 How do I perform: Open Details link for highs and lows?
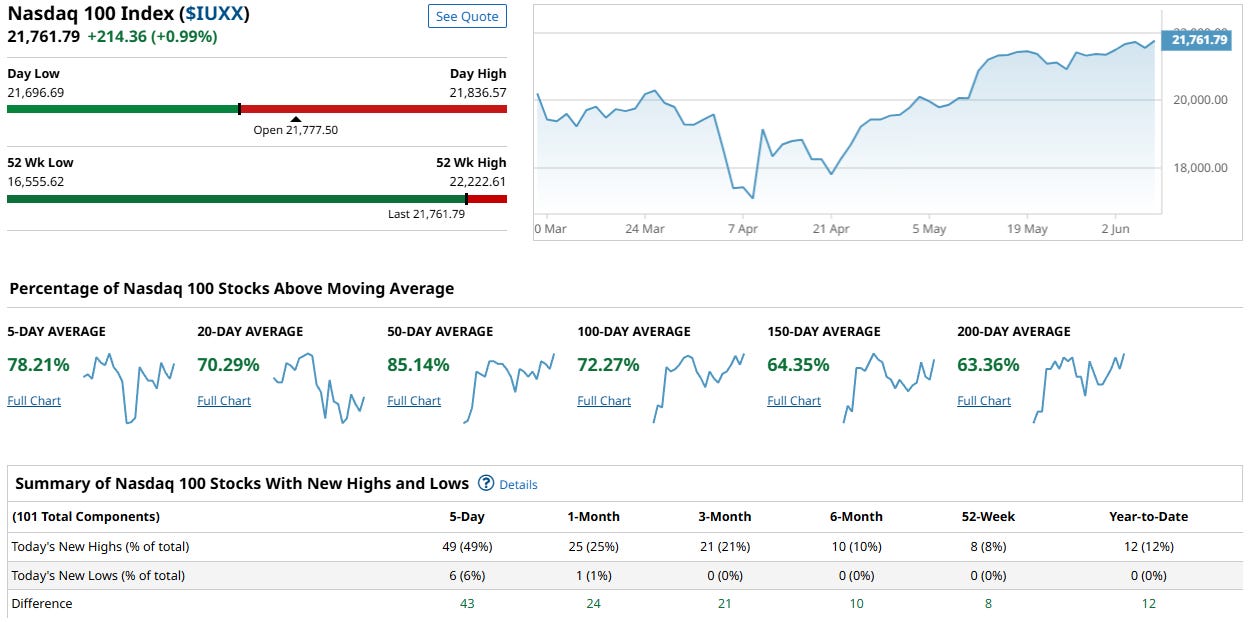point(518,485)
